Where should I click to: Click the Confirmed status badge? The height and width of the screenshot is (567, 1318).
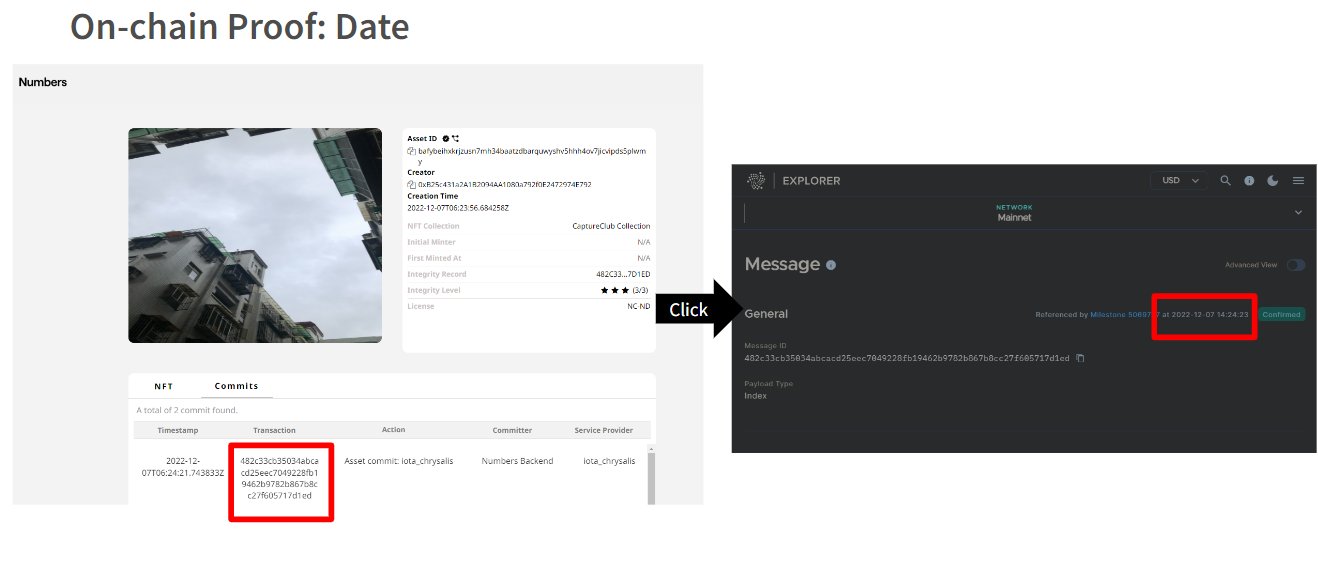(x=1281, y=314)
